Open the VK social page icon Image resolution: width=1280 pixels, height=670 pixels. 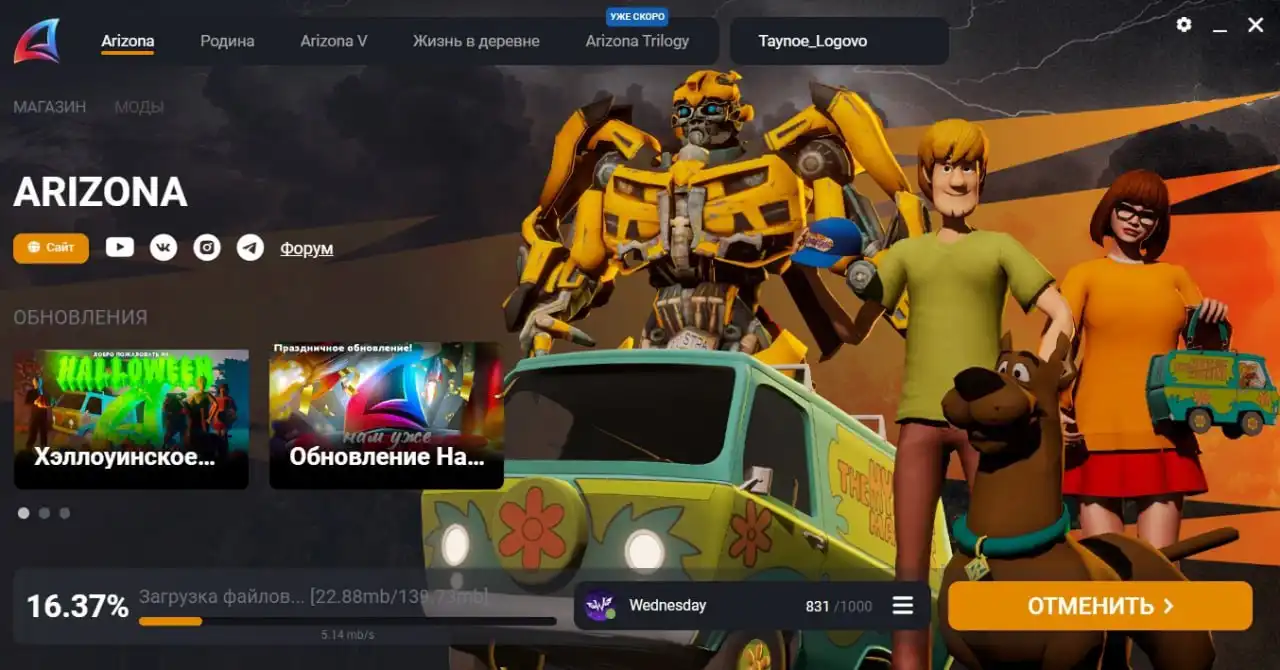164,247
